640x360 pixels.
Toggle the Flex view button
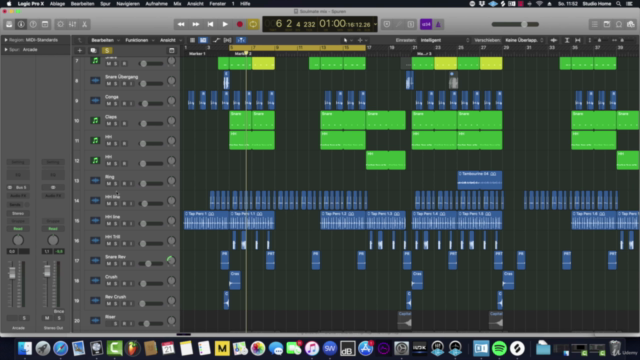tap(227, 40)
